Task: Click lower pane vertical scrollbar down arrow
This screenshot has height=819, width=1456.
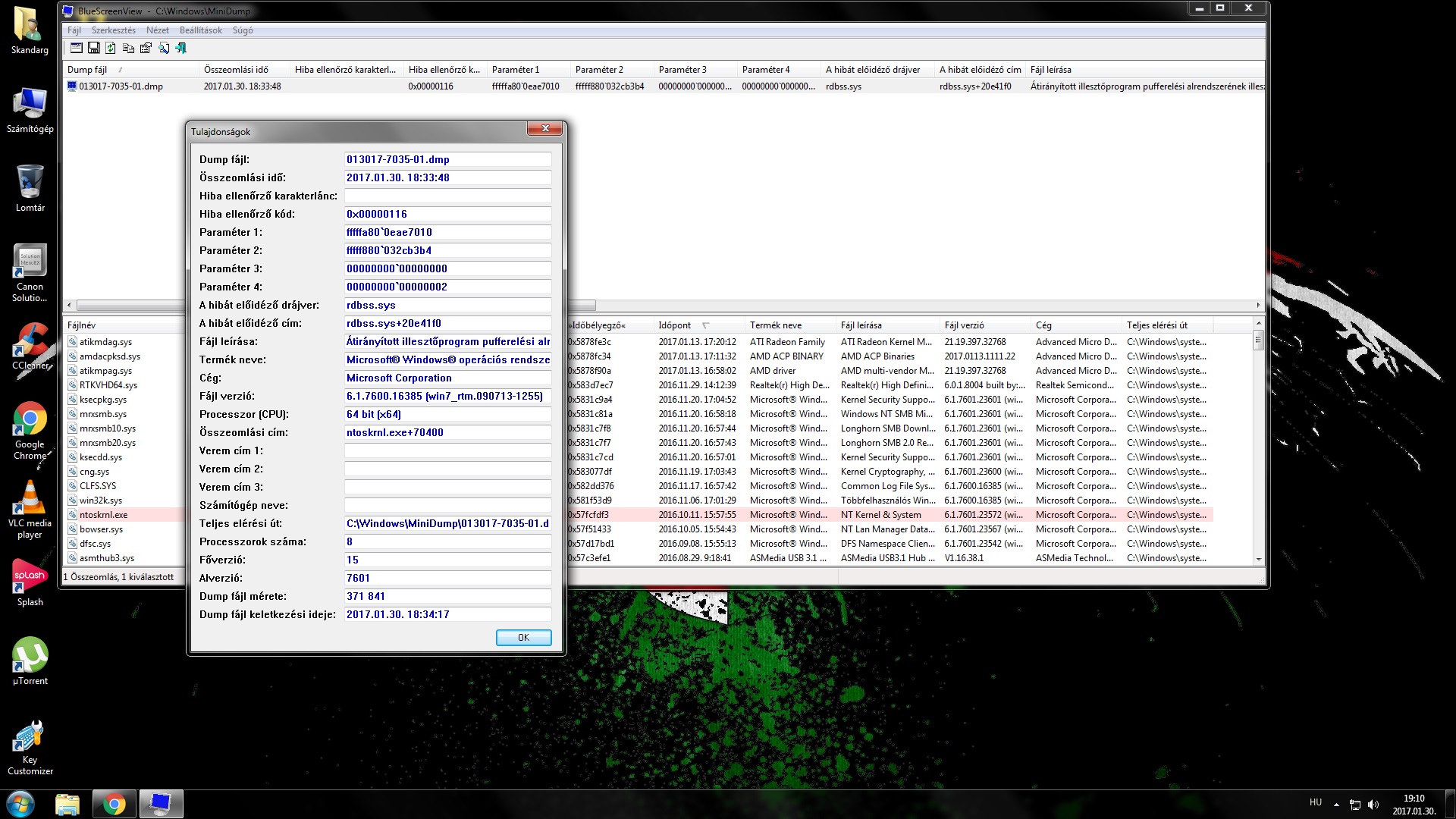Action: coord(1259,559)
